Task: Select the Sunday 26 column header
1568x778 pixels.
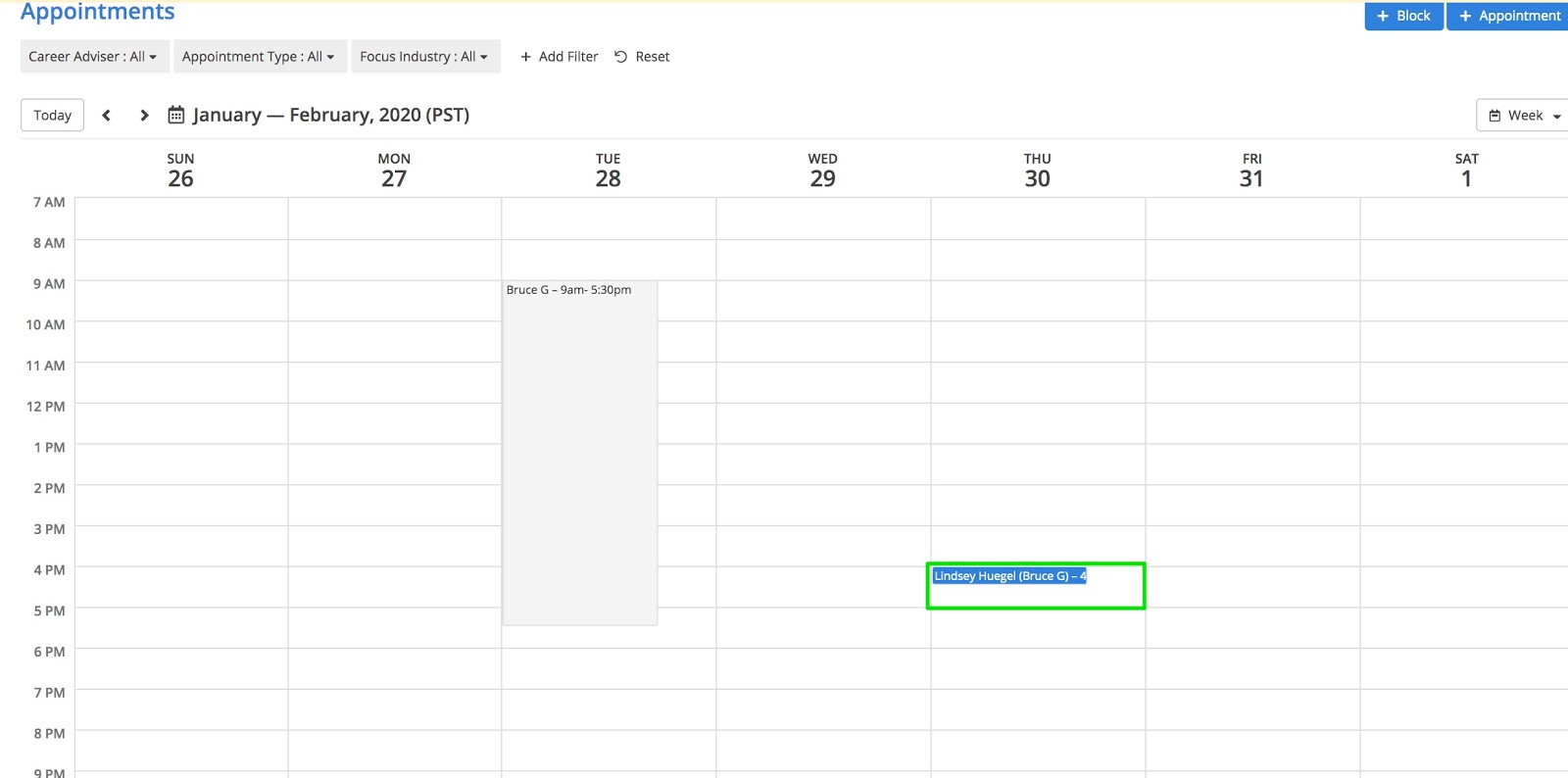Action: (x=180, y=170)
